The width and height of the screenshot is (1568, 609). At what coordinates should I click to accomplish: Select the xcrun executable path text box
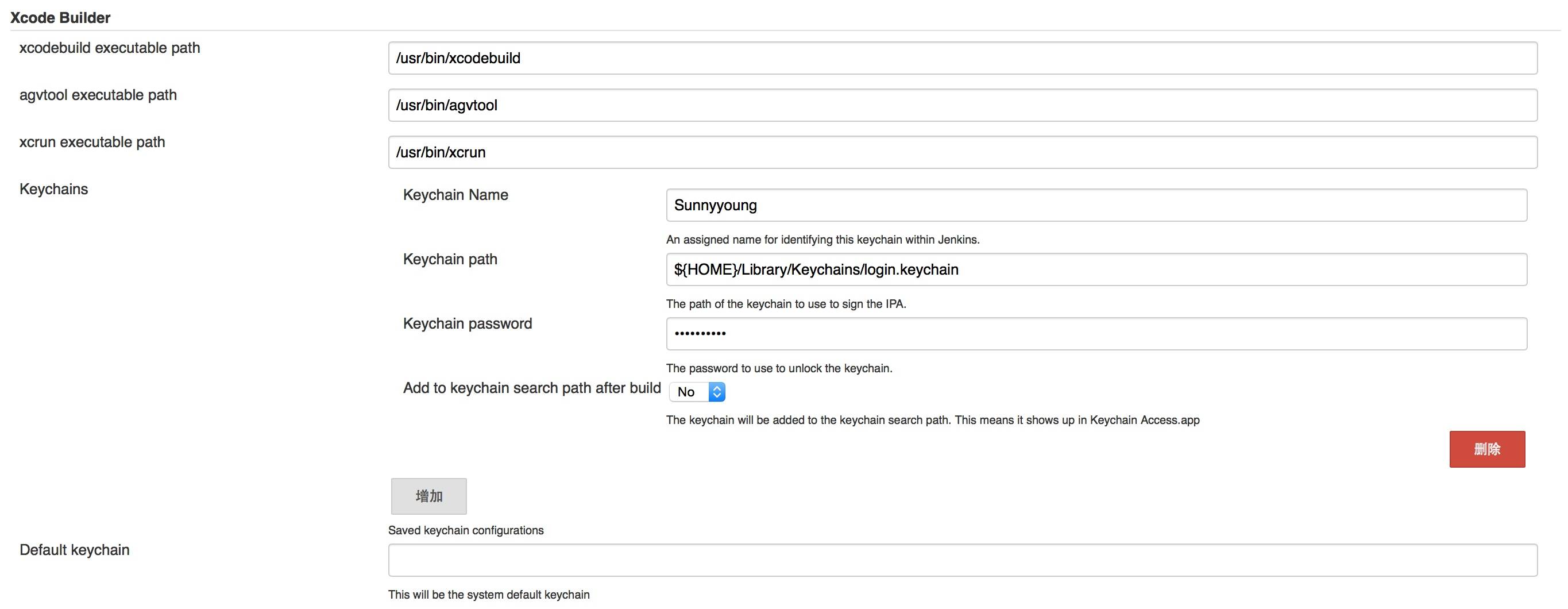[x=961, y=152]
